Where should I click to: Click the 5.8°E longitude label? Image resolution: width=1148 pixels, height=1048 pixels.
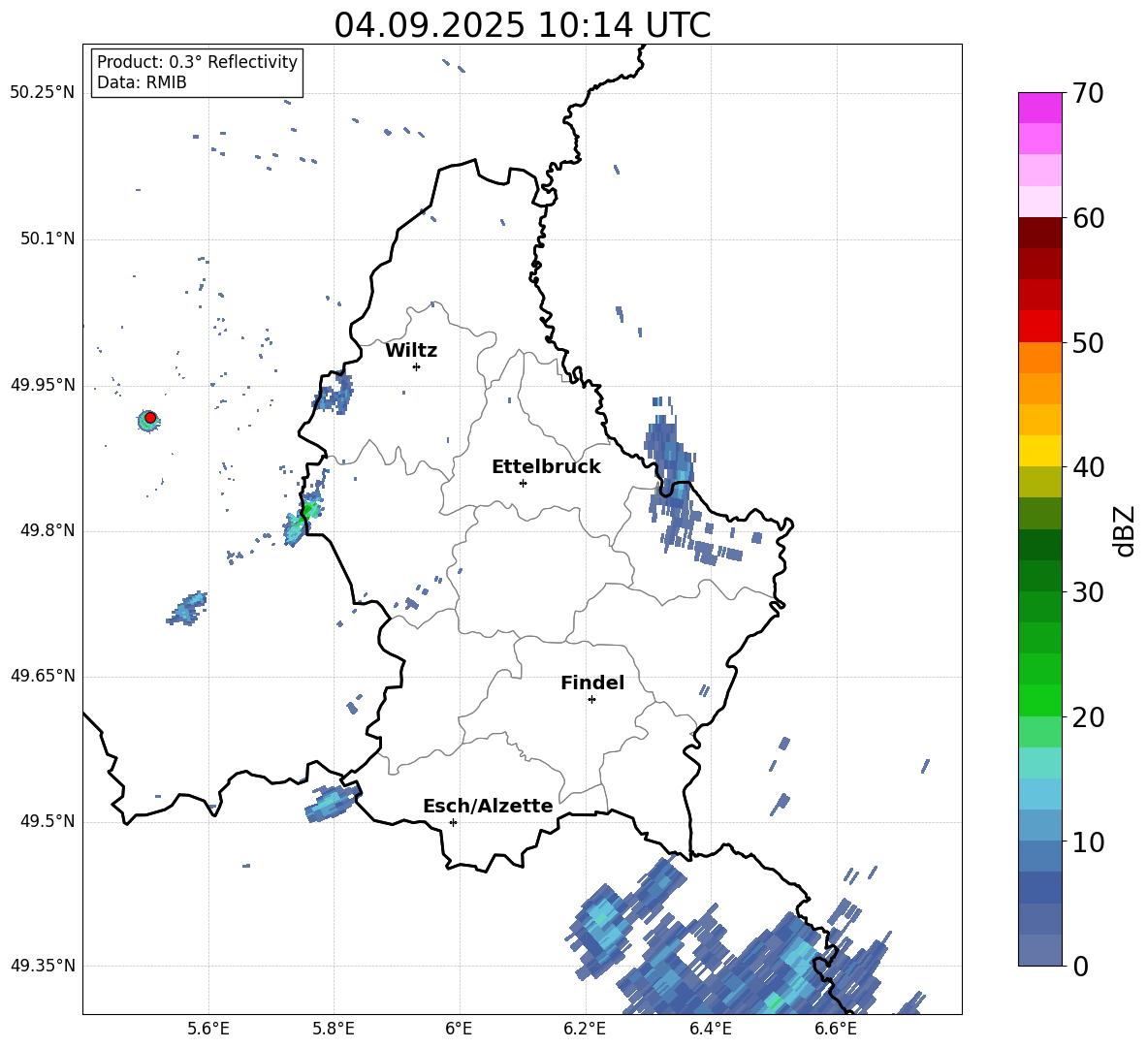point(334,1029)
